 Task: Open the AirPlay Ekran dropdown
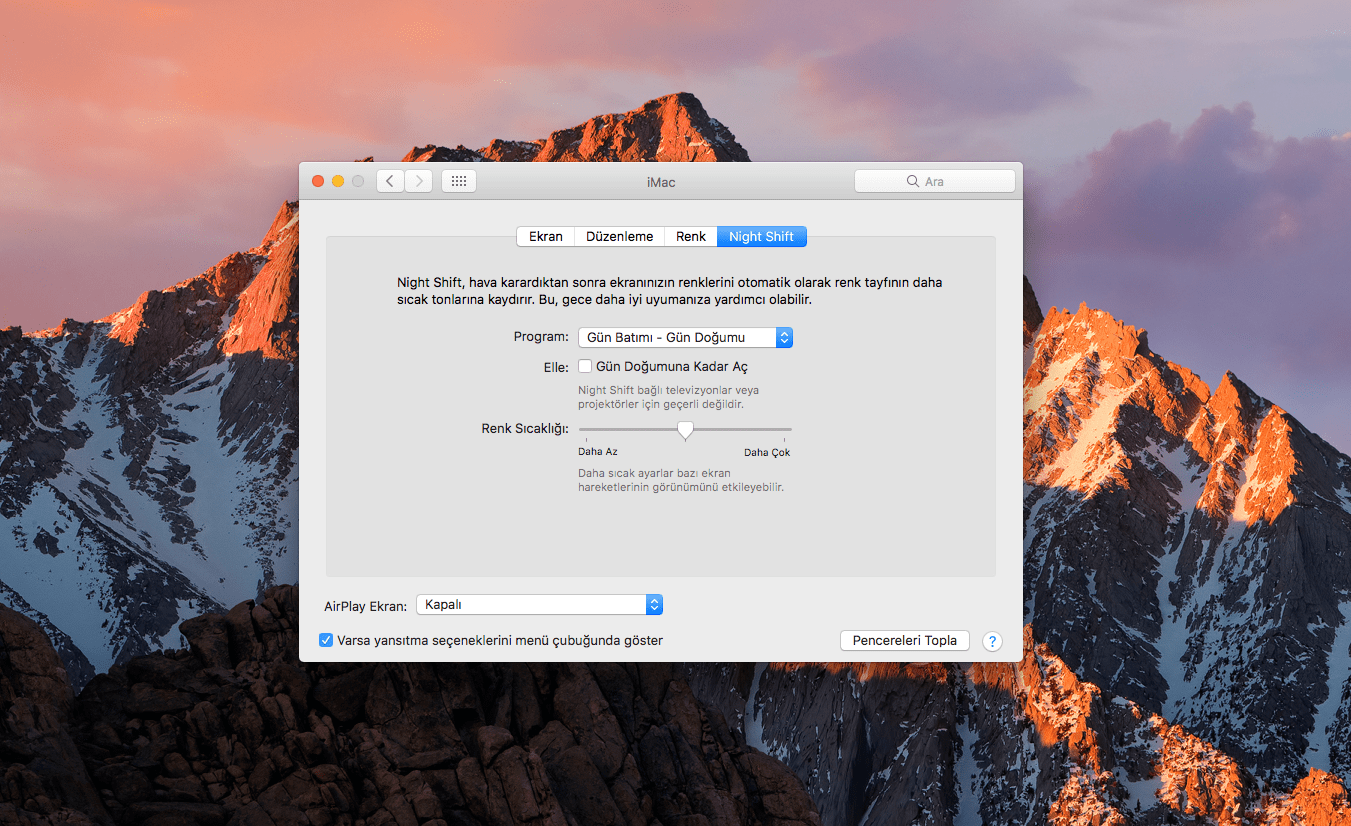(x=539, y=605)
